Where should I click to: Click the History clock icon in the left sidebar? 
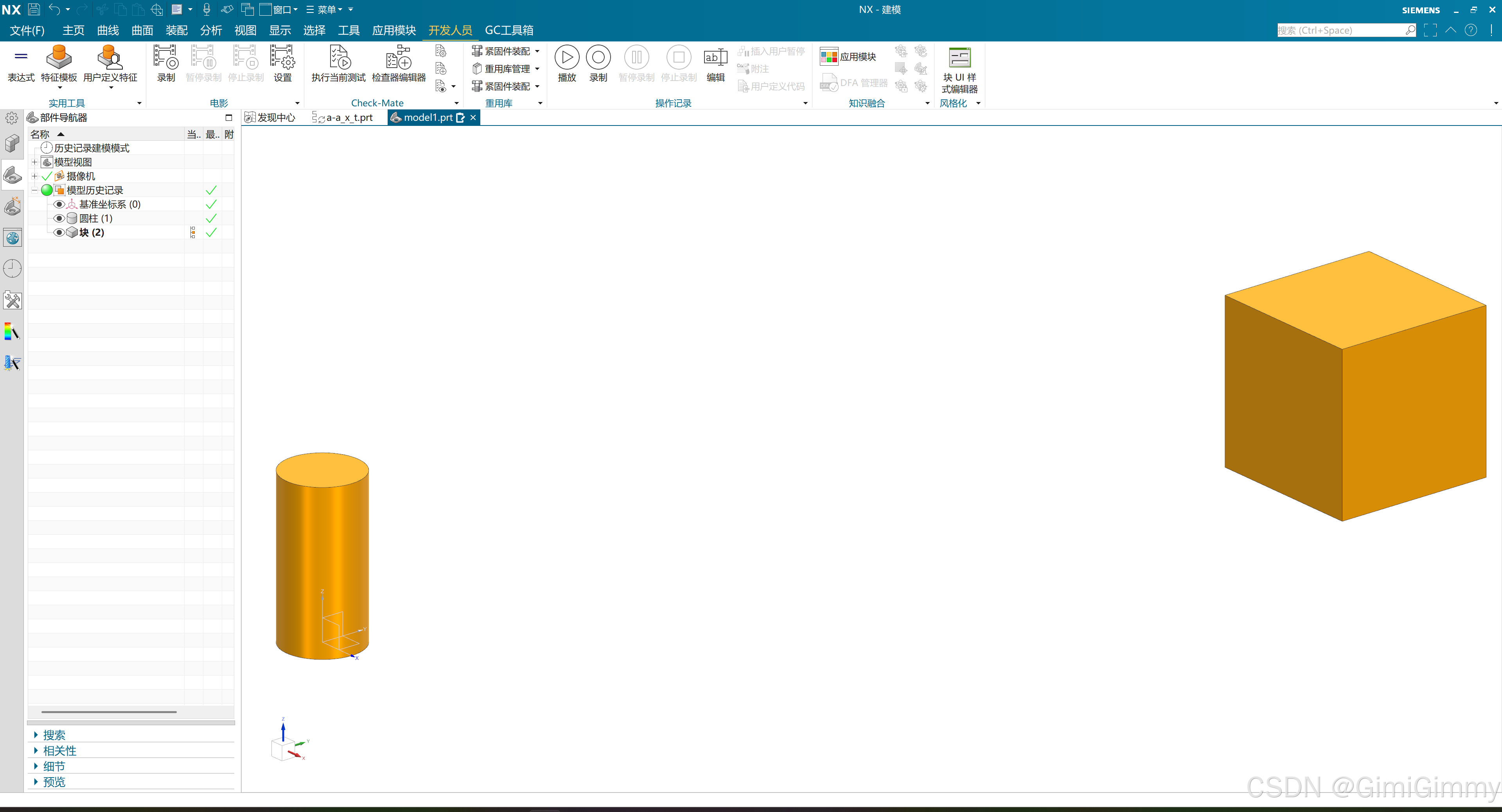(x=12, y=269)
